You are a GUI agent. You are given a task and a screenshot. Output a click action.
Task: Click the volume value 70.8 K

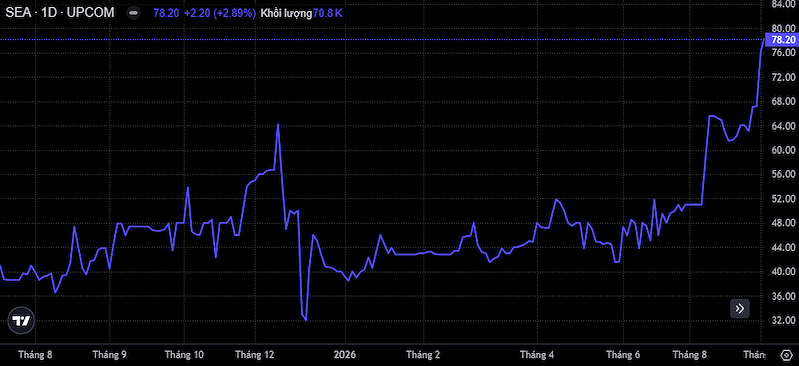328,13
